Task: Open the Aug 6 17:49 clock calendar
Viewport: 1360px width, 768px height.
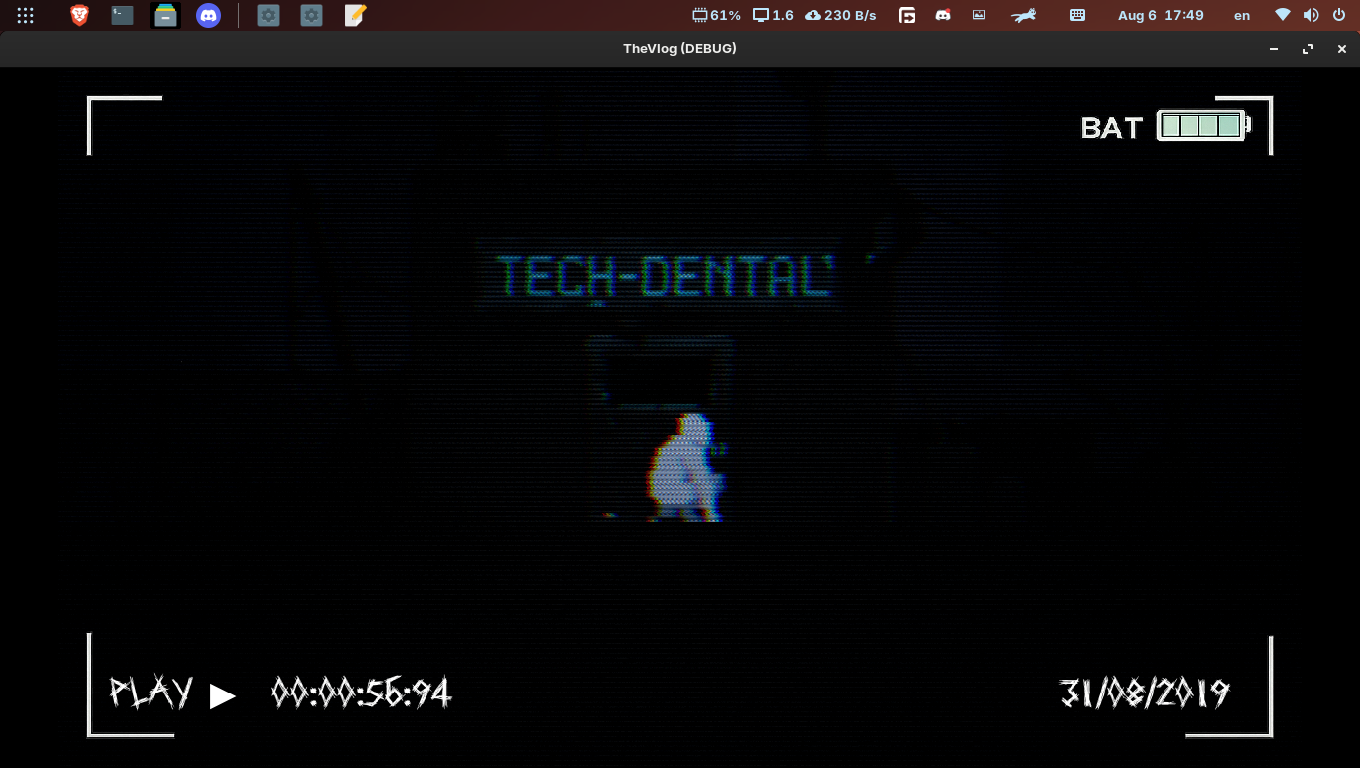Action: [x=1161, y=15]
